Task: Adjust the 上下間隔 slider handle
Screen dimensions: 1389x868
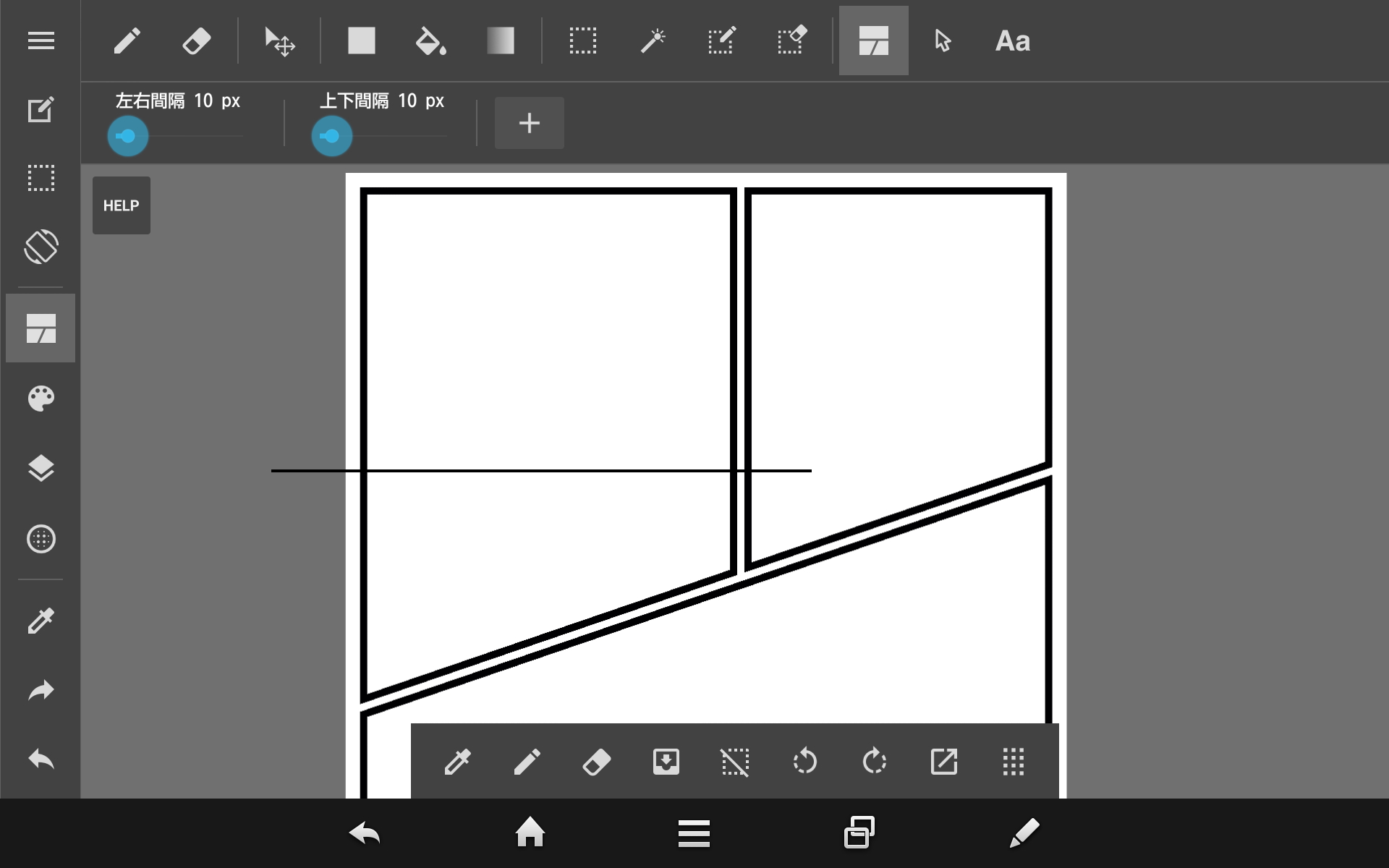Action: pos(332,136)
